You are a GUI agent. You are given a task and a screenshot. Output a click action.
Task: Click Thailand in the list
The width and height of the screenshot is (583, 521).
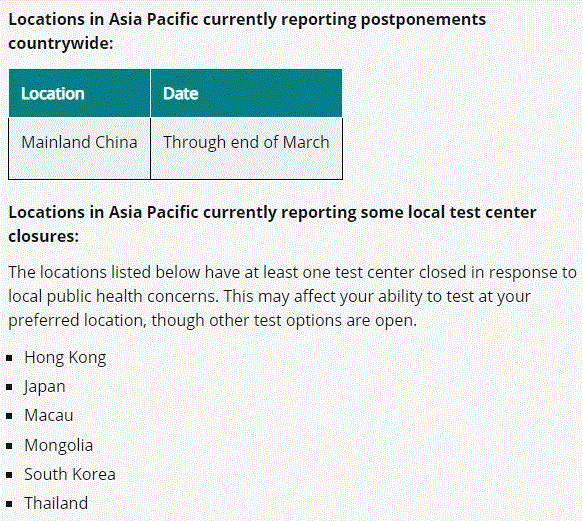pos(56,503)
